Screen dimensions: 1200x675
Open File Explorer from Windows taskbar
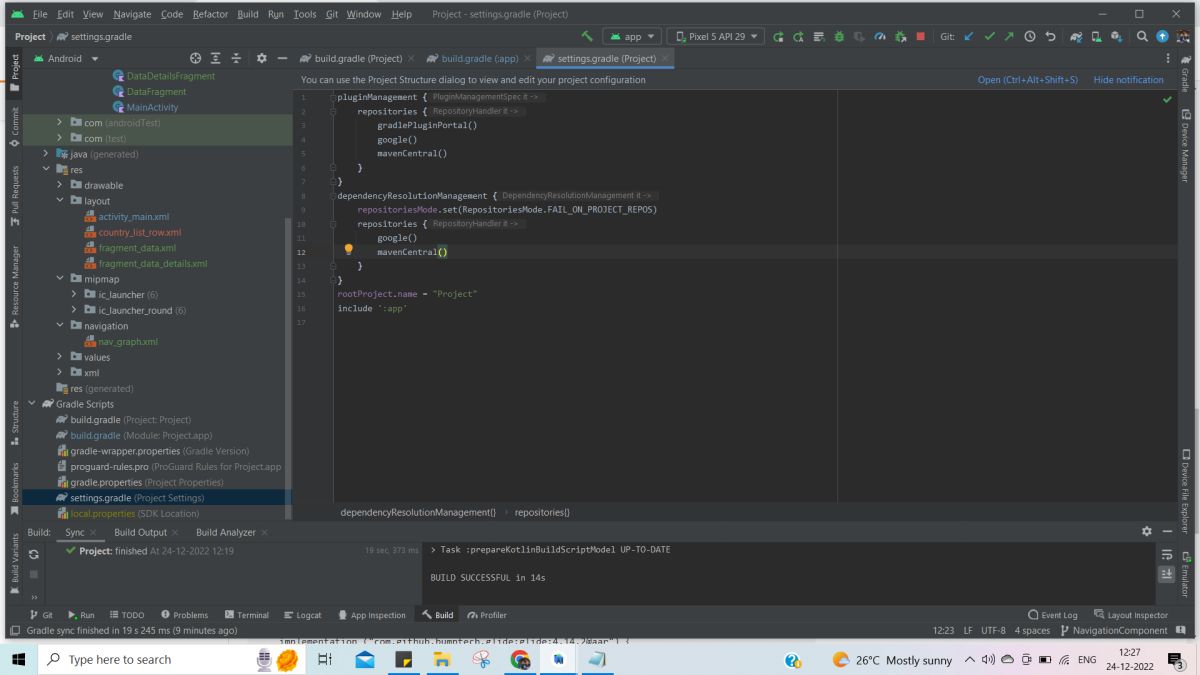442,659
